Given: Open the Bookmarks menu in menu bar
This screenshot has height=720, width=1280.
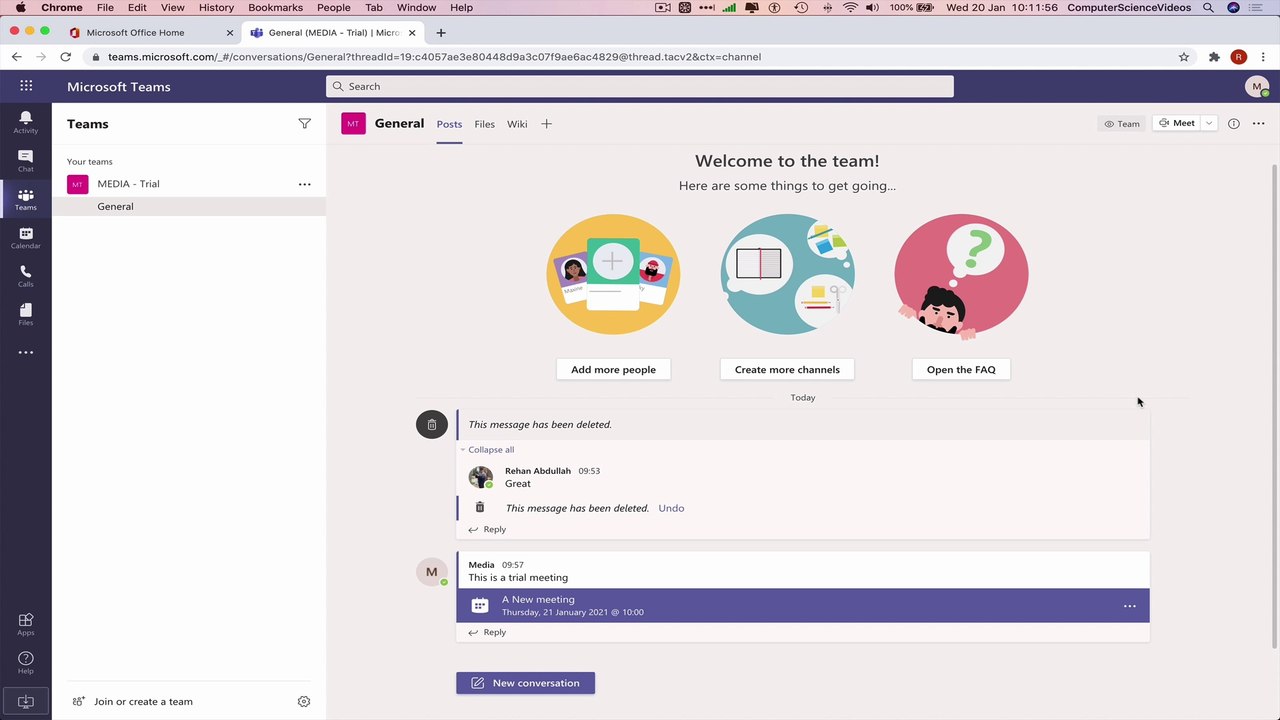Looking at the screenshot, I should pyautogui.click(x=275, y=7).
